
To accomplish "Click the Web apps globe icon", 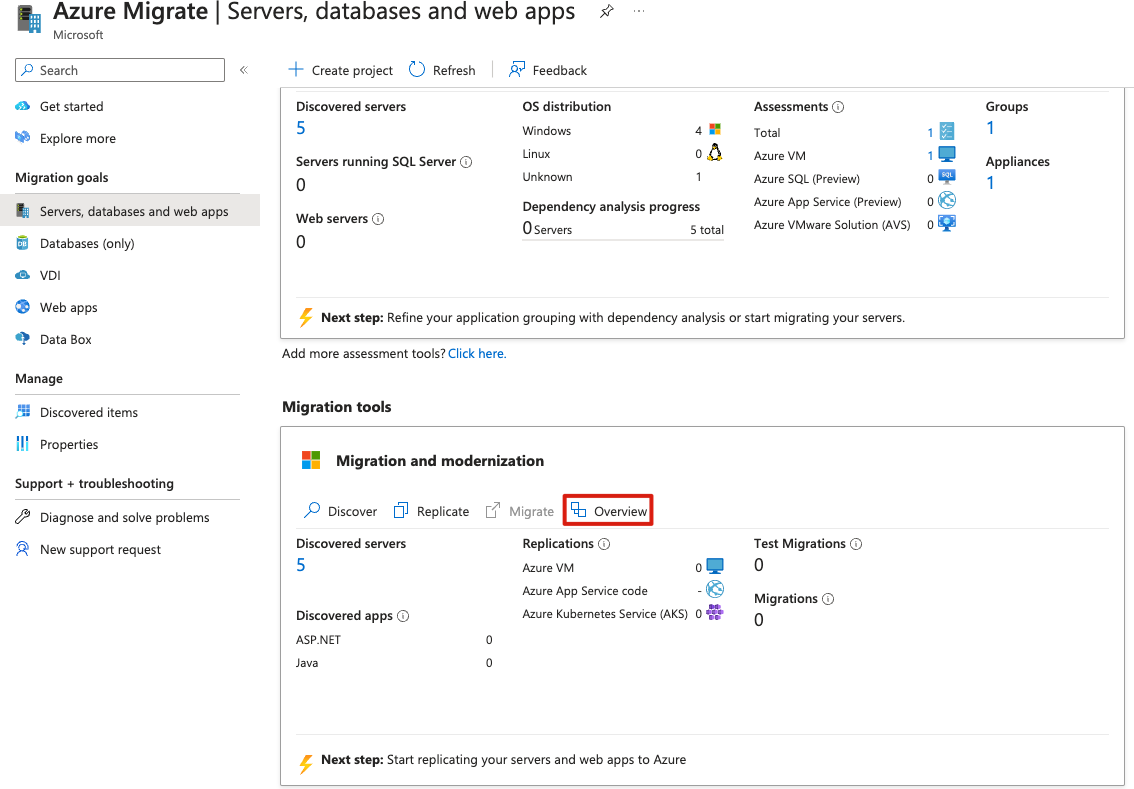I will (22, 307).
